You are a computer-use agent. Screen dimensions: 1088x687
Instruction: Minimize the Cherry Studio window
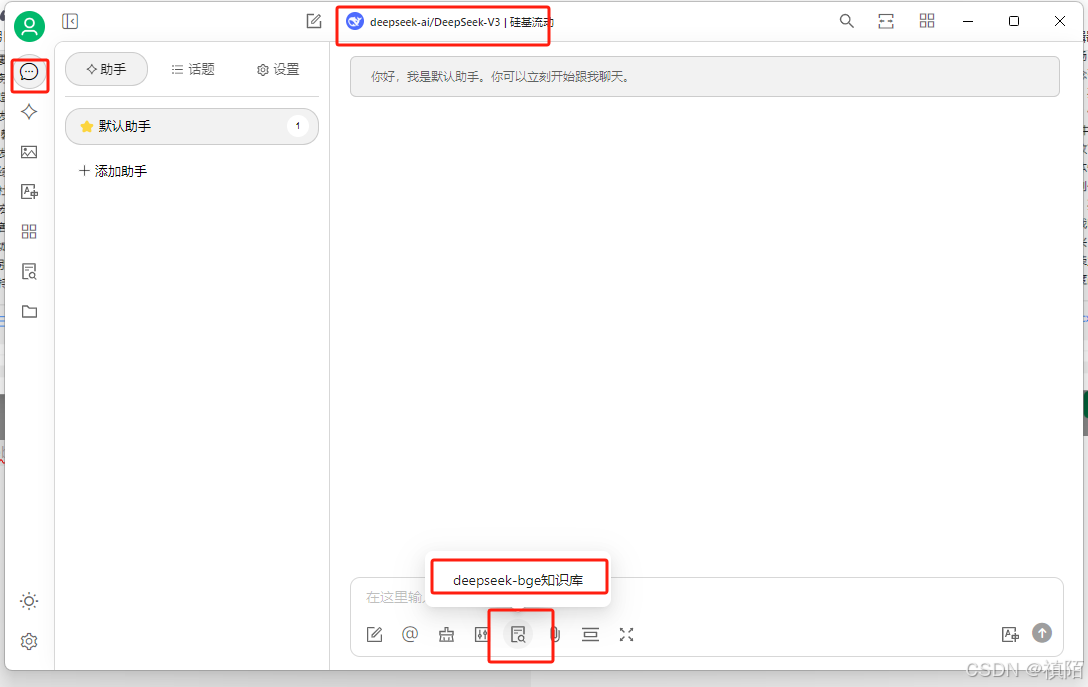tap(968, 22)
